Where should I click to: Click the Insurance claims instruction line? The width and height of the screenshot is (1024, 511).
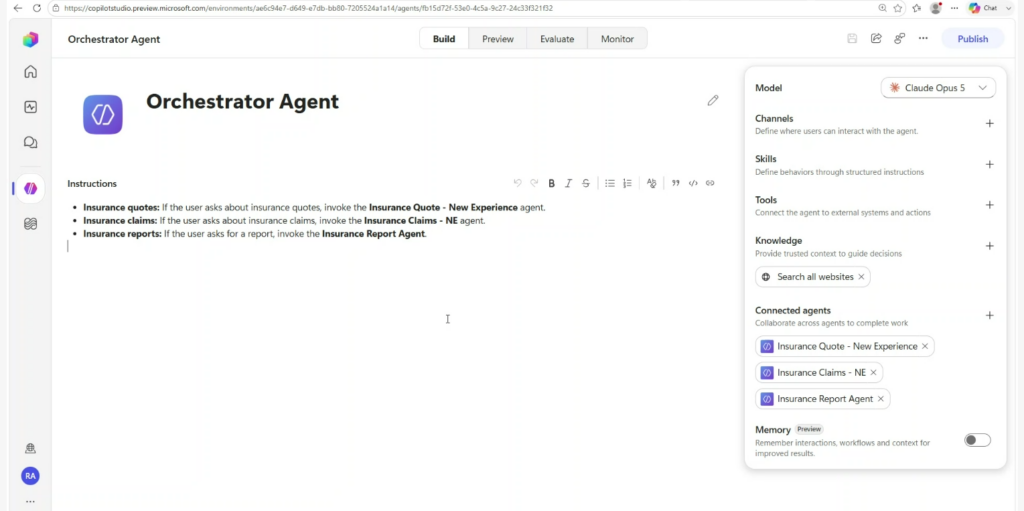coord(284,221)
